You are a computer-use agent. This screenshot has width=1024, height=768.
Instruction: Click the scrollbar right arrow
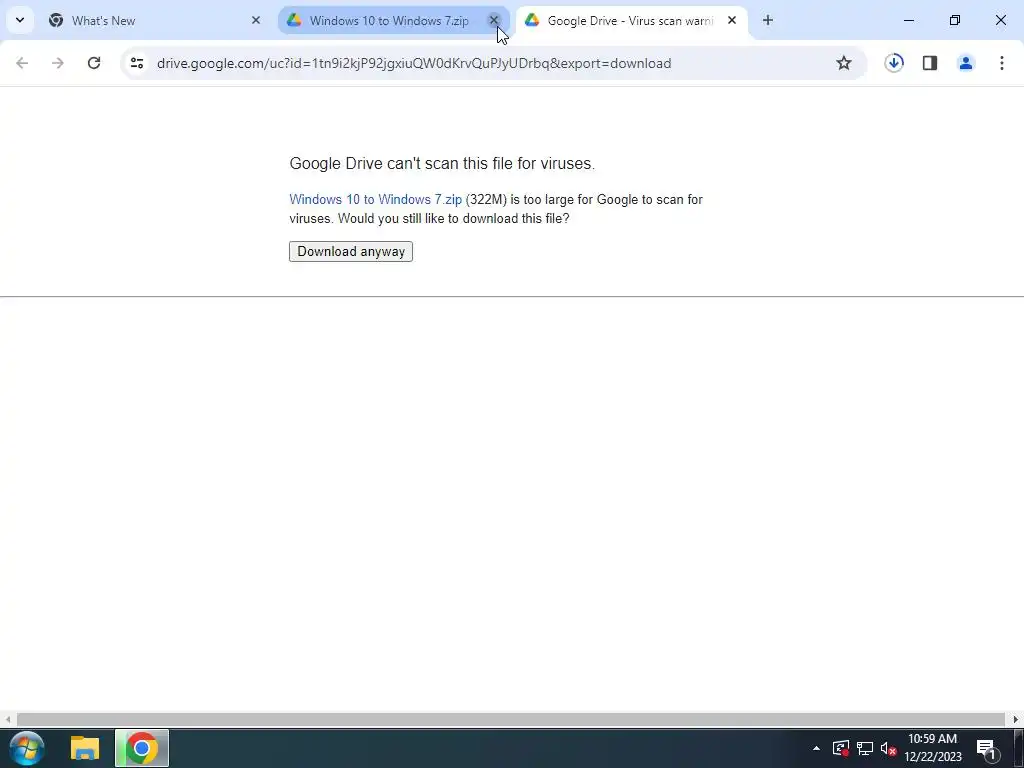[x=1016, y=719]
